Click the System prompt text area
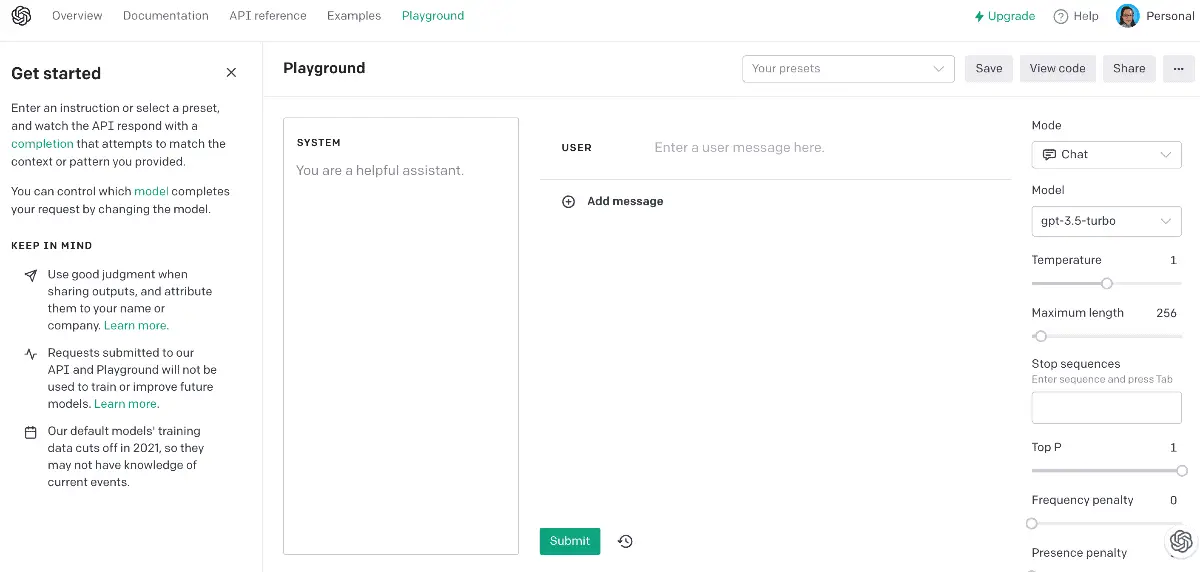Image resolution: width=1200 pixels, height=572 pixels. click(401, 336)
